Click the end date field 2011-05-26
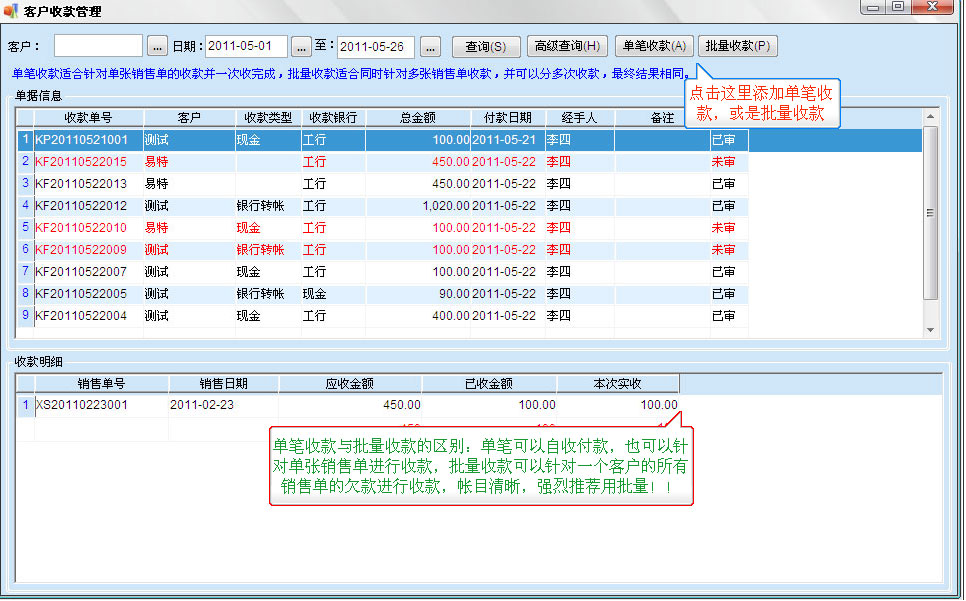Image resolution: width=966 pixels, height=601 pixels. pyautogui.click(x=375, y=46)
